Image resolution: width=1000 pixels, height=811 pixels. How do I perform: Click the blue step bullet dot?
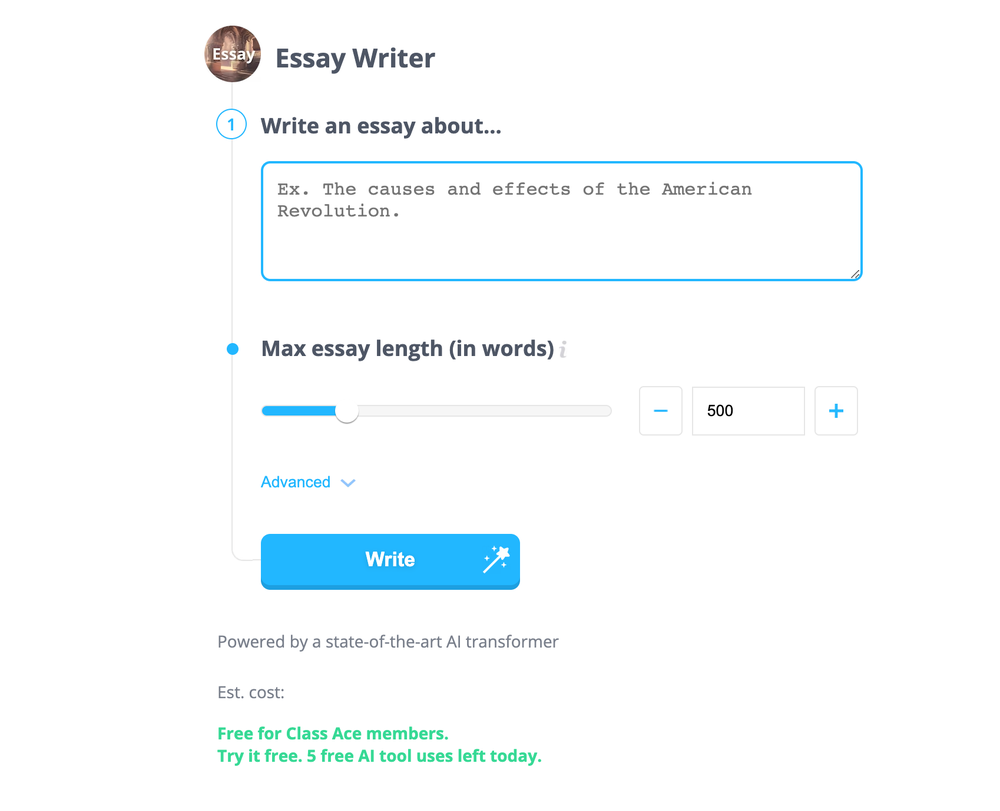pyautogui.click(x=233, y=349)
